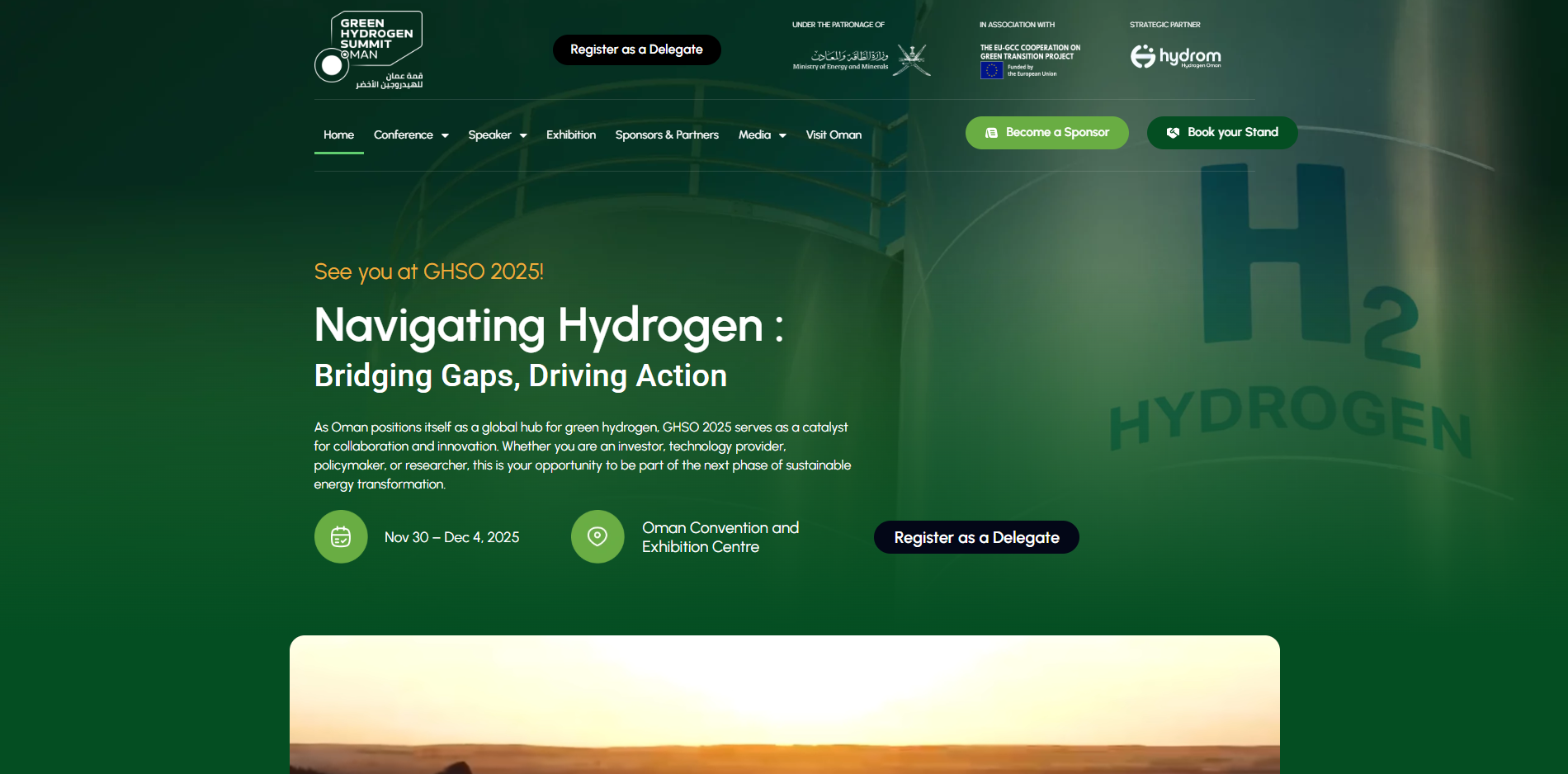The image size is (1568, 774).
Task: Click the 'STRATEGIC PARTNER' label
Action: [1165, 25]
